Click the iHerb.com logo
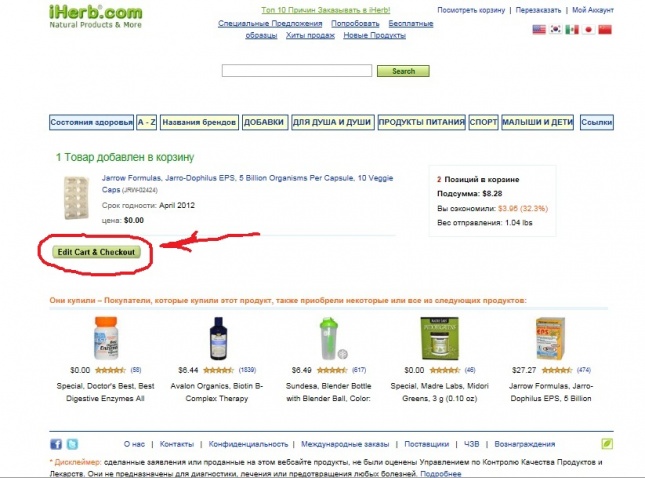This screenshot has height=478, width=645. tap(95, 16)
